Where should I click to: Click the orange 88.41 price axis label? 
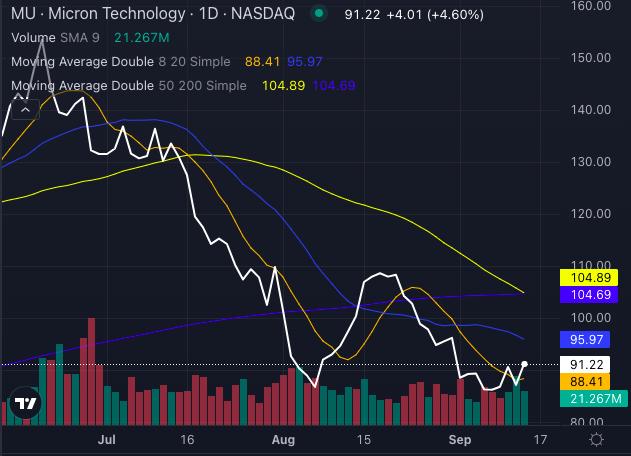click(585, 382)
